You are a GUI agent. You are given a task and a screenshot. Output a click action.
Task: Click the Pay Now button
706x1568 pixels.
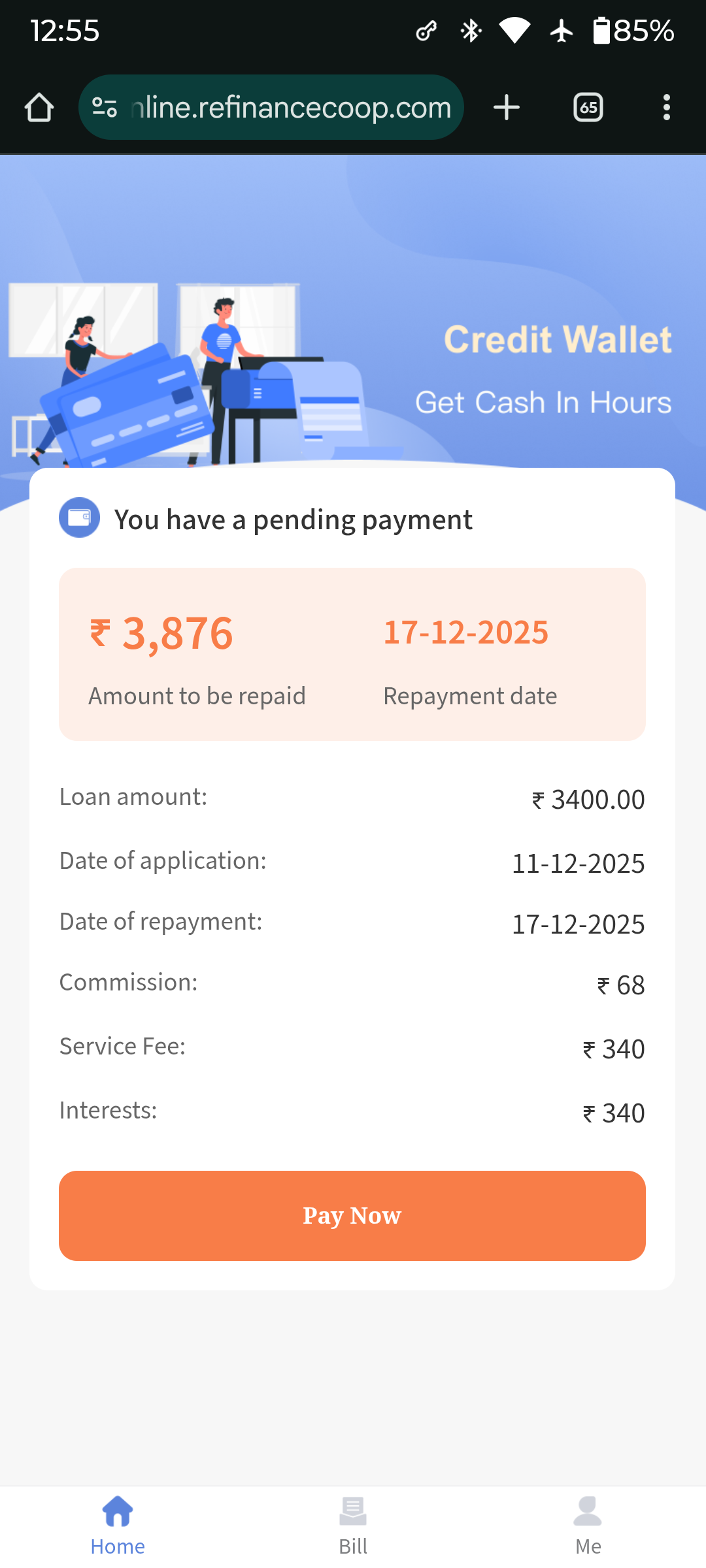pos(352,1215)
